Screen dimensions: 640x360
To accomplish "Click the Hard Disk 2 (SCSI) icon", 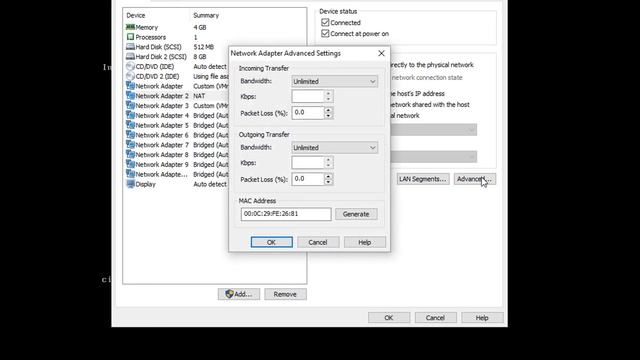I will pyautogui.click(x=130, y=56).
